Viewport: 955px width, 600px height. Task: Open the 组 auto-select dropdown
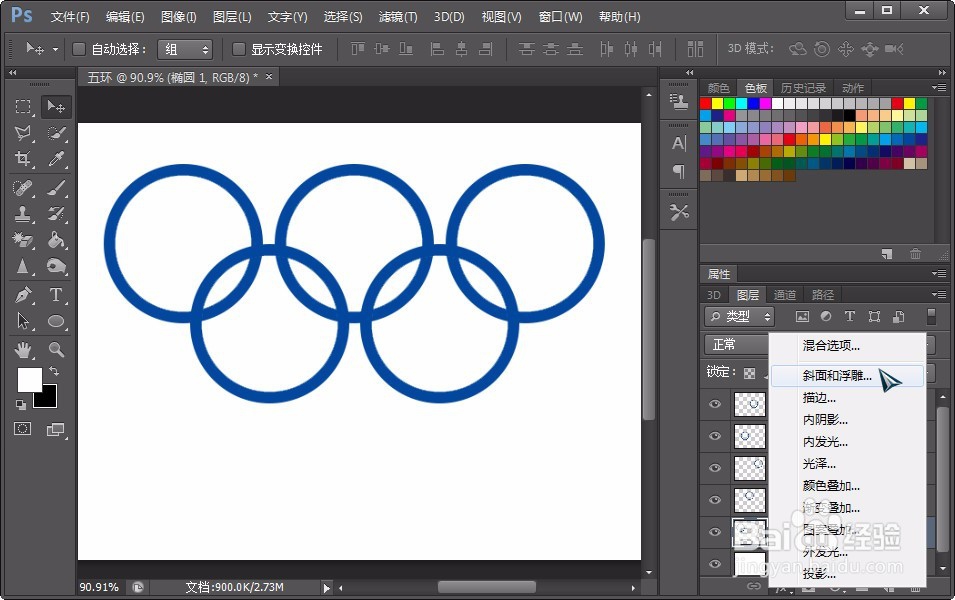tap(185, 49)
